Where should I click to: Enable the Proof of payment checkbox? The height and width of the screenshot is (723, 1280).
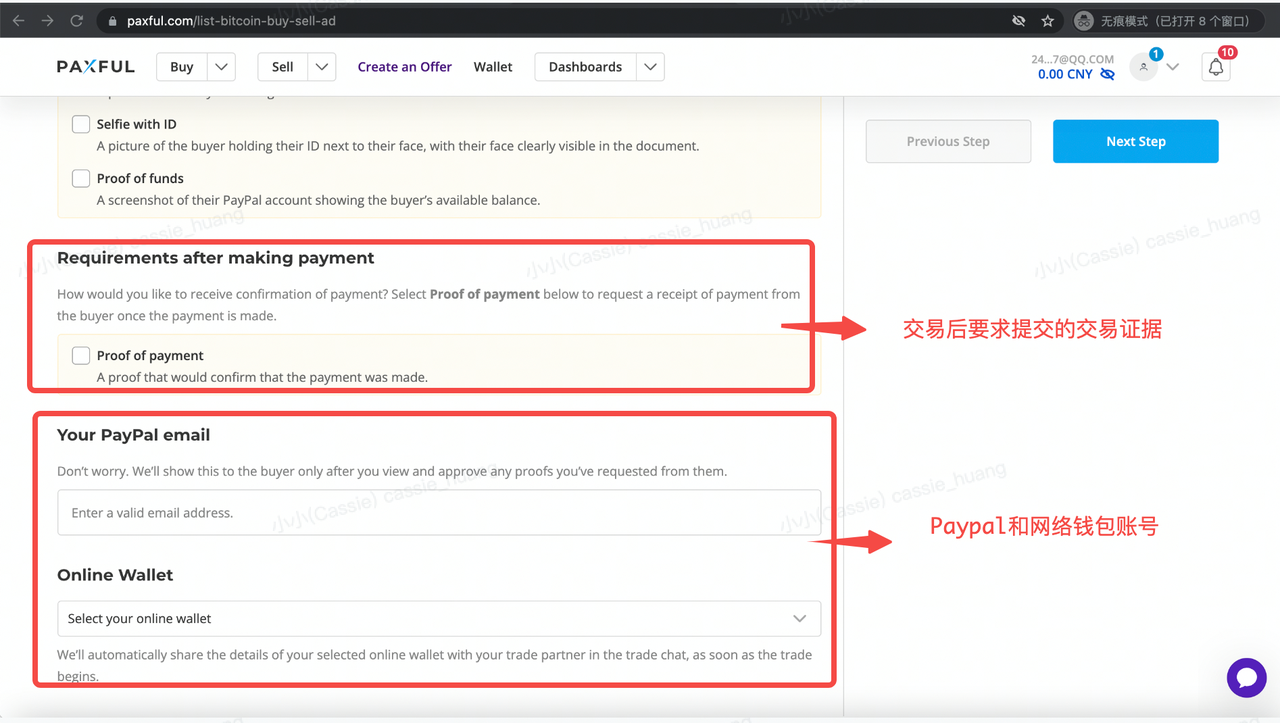pos(81,355)
